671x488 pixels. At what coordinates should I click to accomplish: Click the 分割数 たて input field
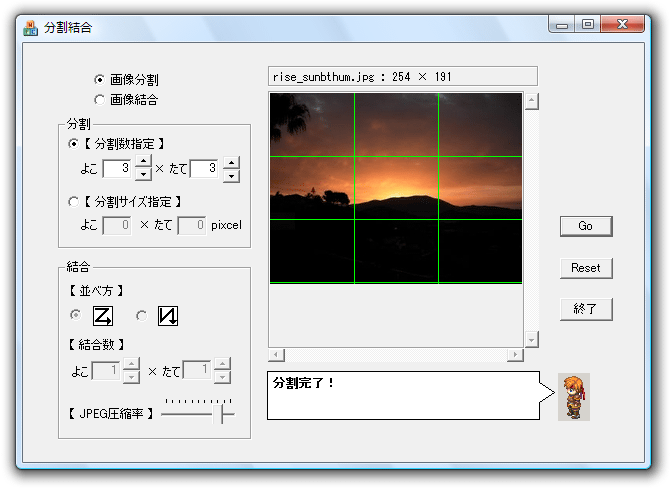tap(204, 168)
